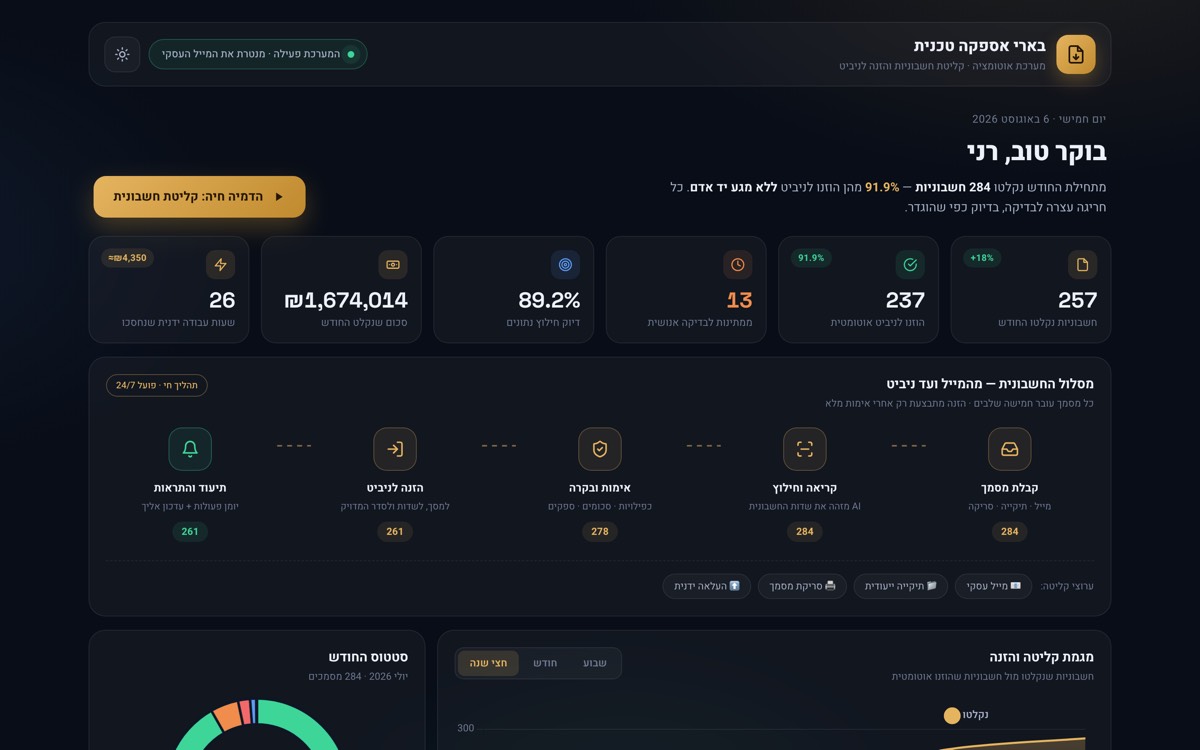Start the live demo הדמיה חיה button
Image resolution: width=1200 pixels, height=750 pixels.
200,197
